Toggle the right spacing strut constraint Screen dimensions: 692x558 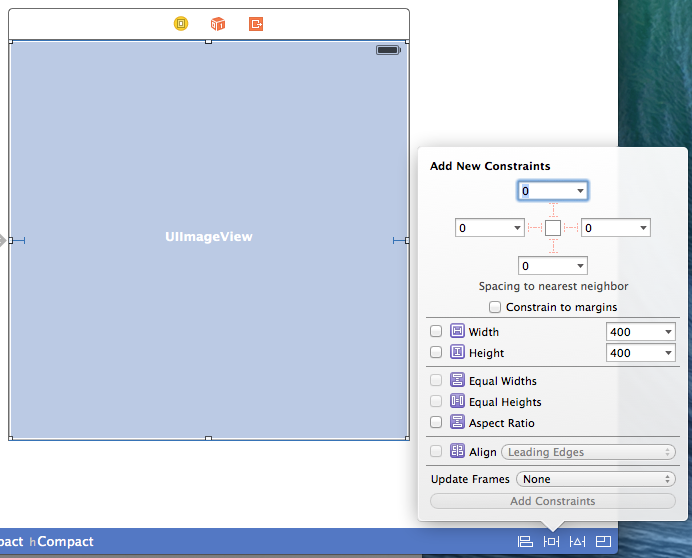pos(571,228)
